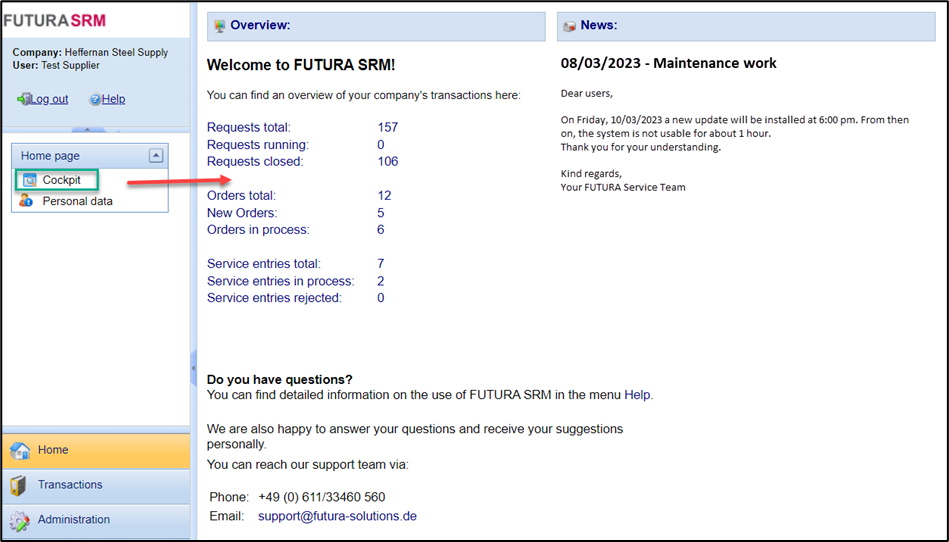The height and width of the screenshot is (542, 949).
Task: Click the Transactions binder icon
Action: (x=19, y=486)
